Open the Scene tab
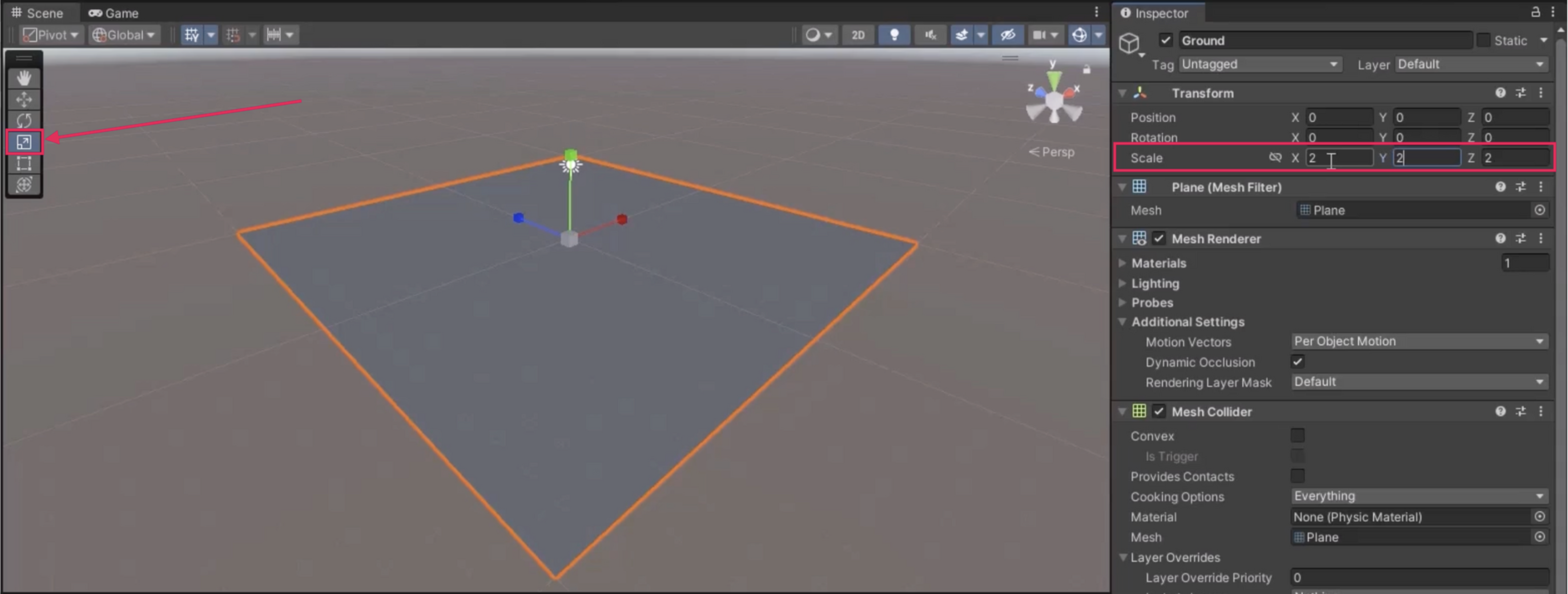 click(38, 13)
